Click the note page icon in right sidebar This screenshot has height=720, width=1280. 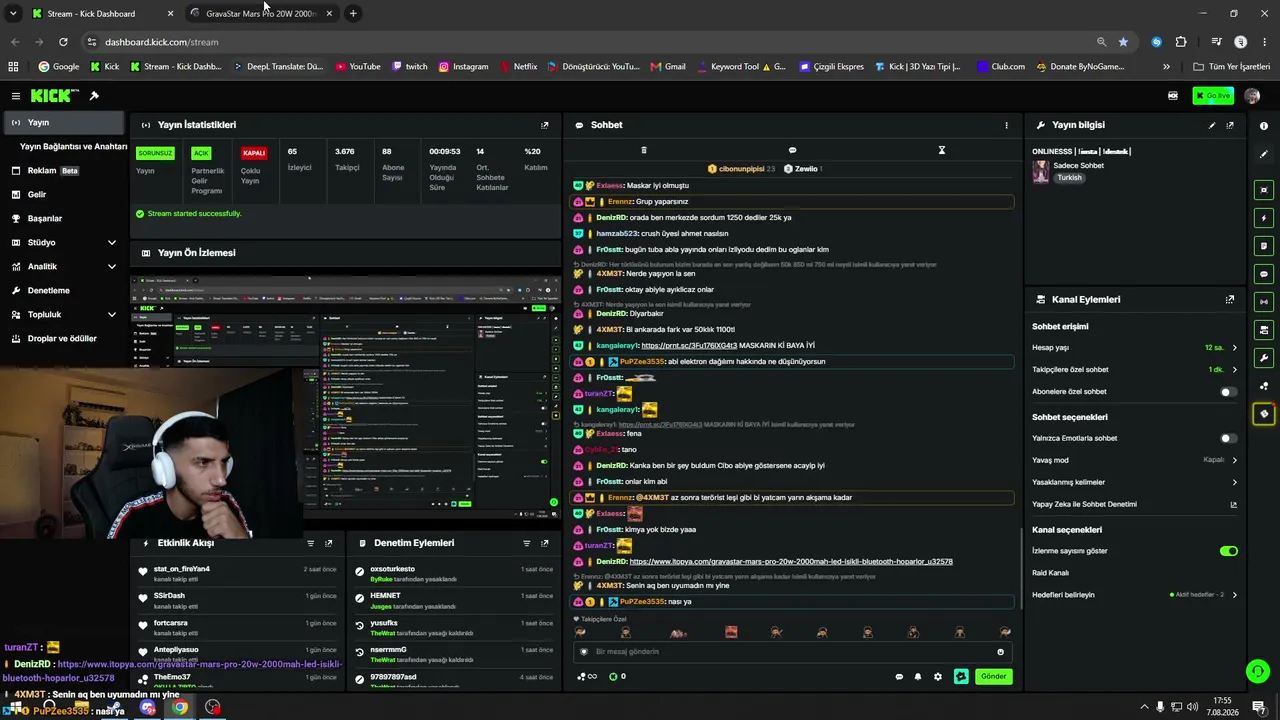click(x=1264, y=246)
